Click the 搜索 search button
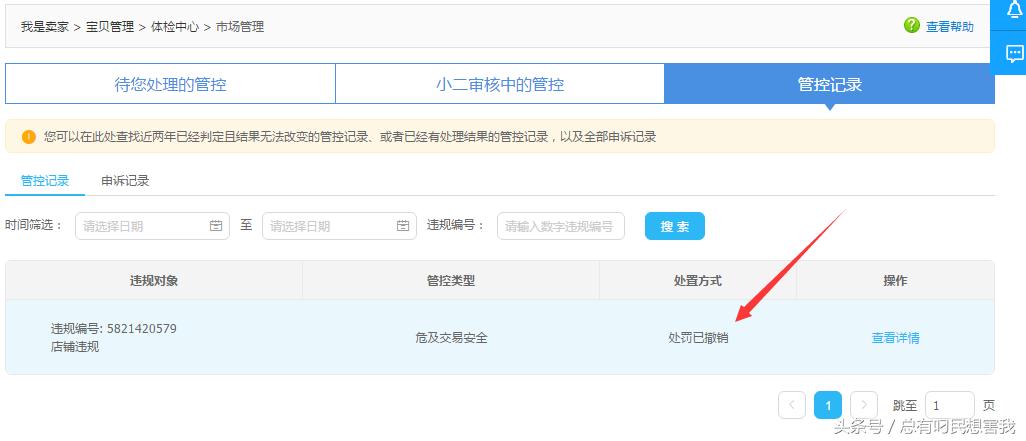The height and width of the screenshot is (441, 1026). click(675, 226)
